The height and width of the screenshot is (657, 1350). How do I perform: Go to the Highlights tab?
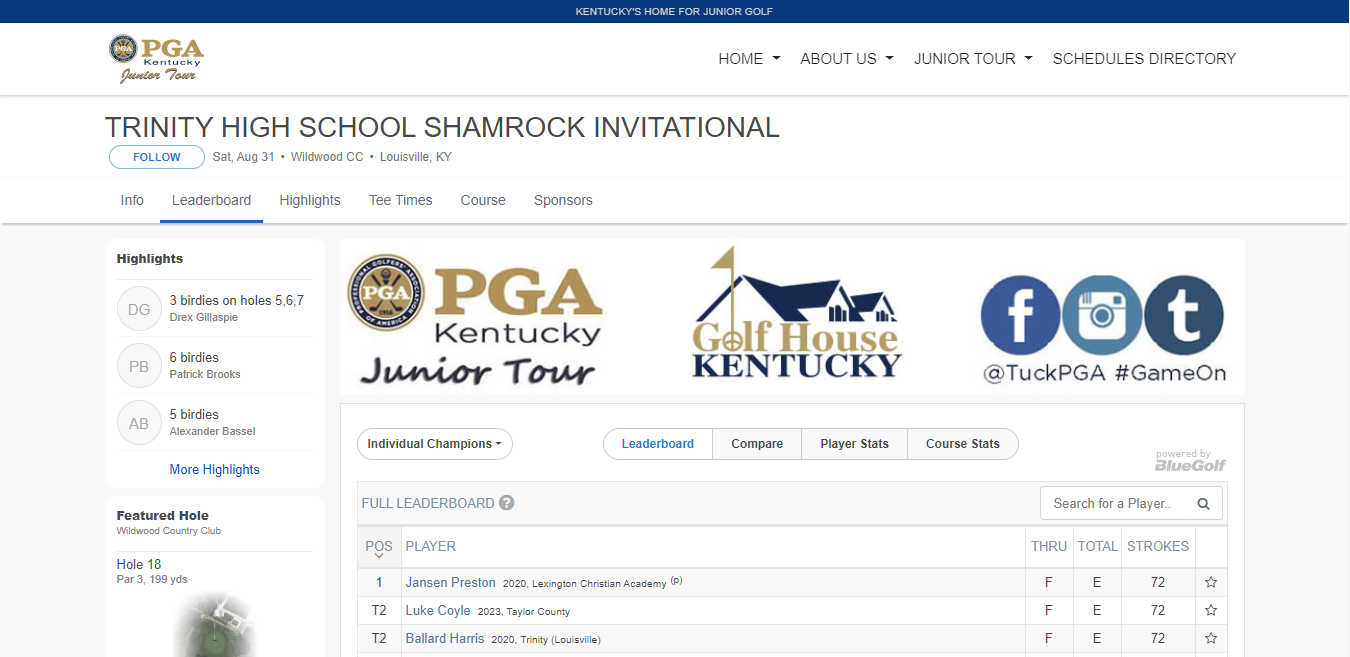tap(310, 200)
